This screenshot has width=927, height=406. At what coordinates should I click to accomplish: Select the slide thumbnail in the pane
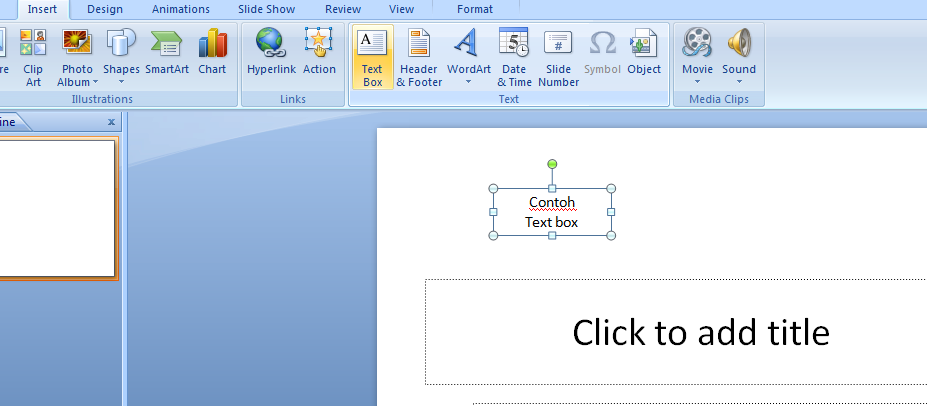[x=57, y=208]
